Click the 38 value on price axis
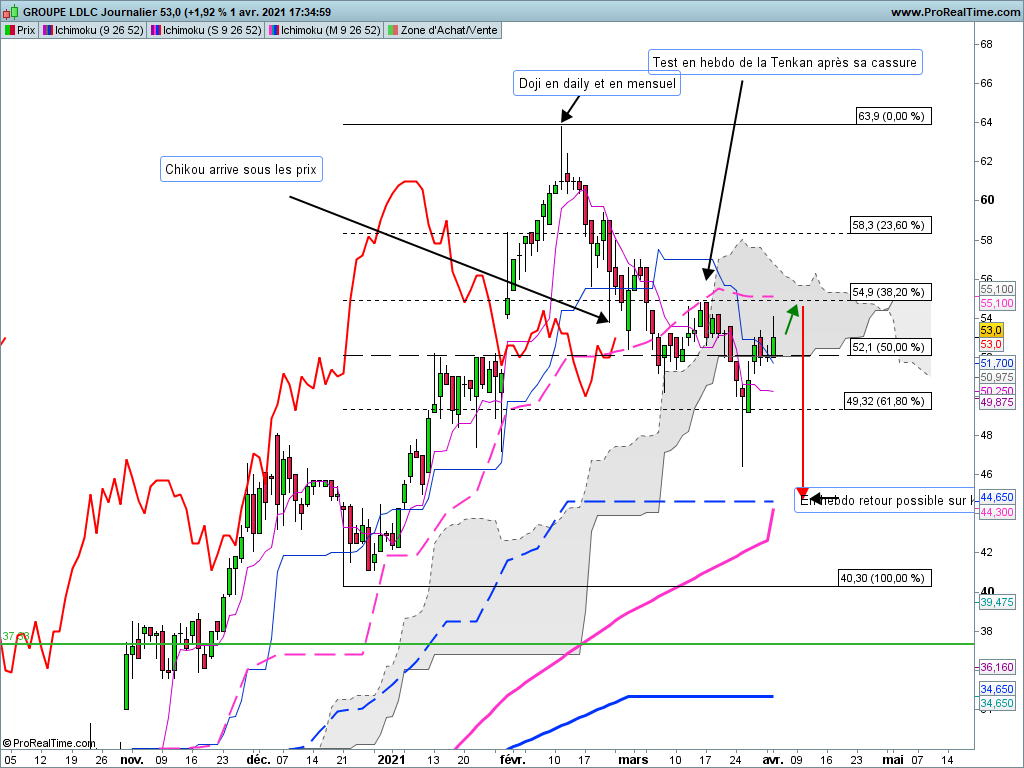The height and width of the screenshot is (768, 1024). pyautogui.click(x=986, y=631)
